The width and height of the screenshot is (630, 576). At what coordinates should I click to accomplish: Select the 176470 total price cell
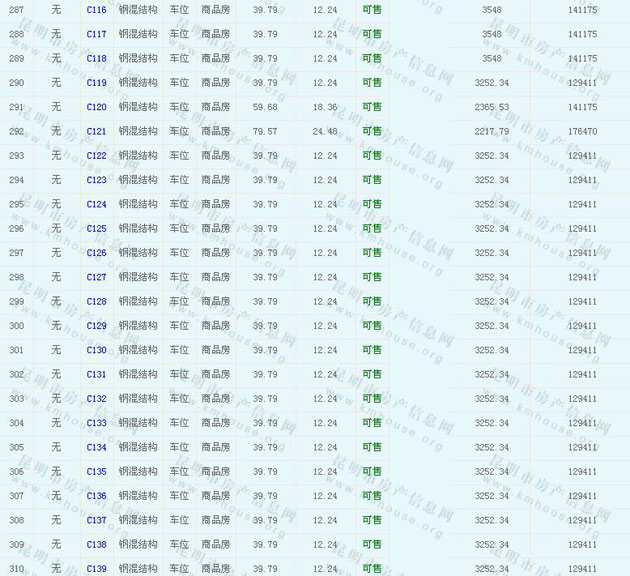582,131
